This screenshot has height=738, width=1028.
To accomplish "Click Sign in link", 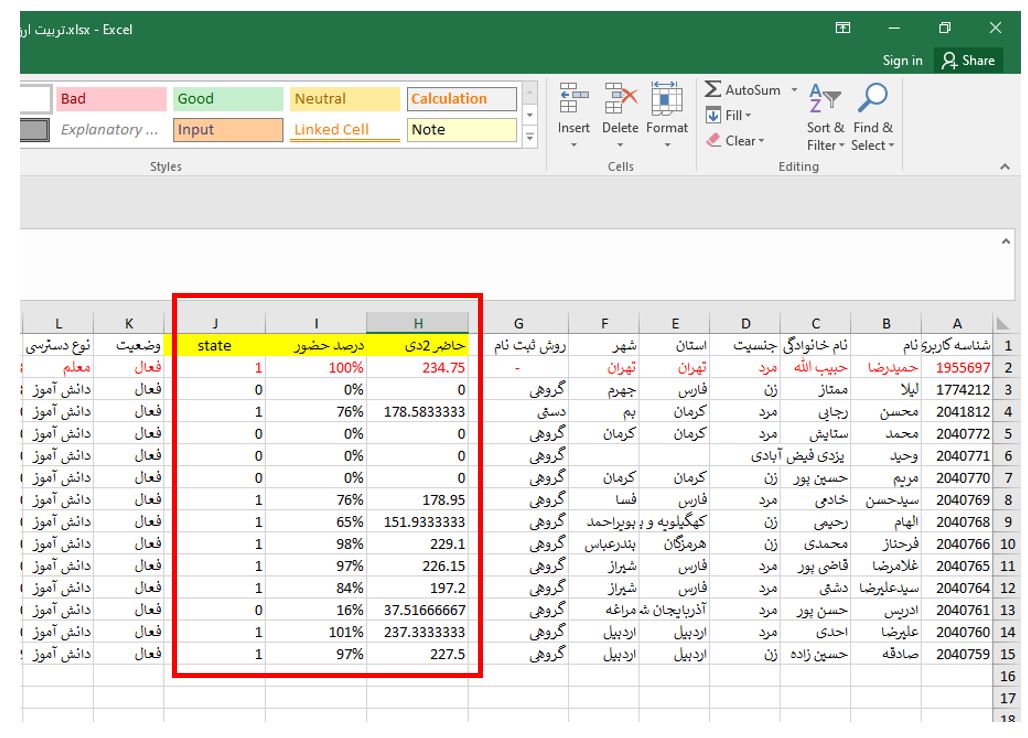I will tap(902, 61).
